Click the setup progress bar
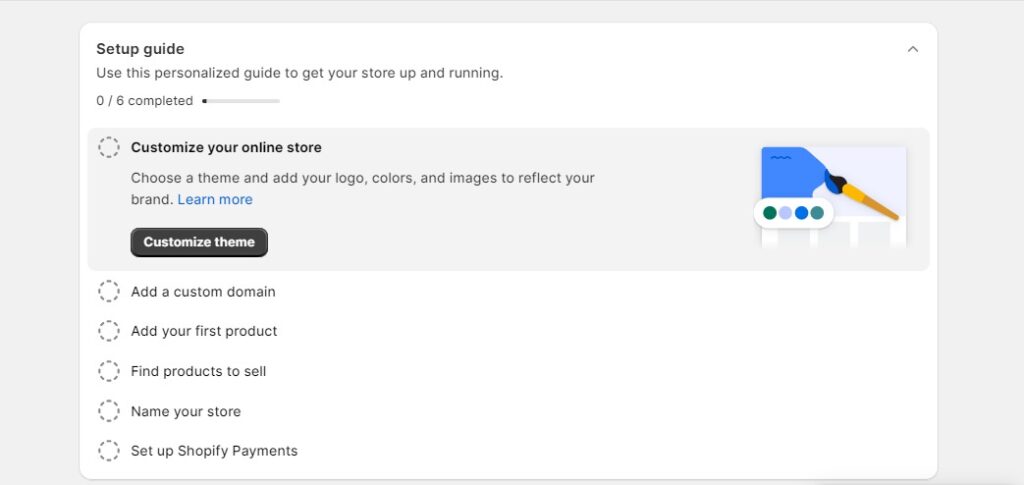The height and width of the screenshot is (485, 1024). (241, 101)
